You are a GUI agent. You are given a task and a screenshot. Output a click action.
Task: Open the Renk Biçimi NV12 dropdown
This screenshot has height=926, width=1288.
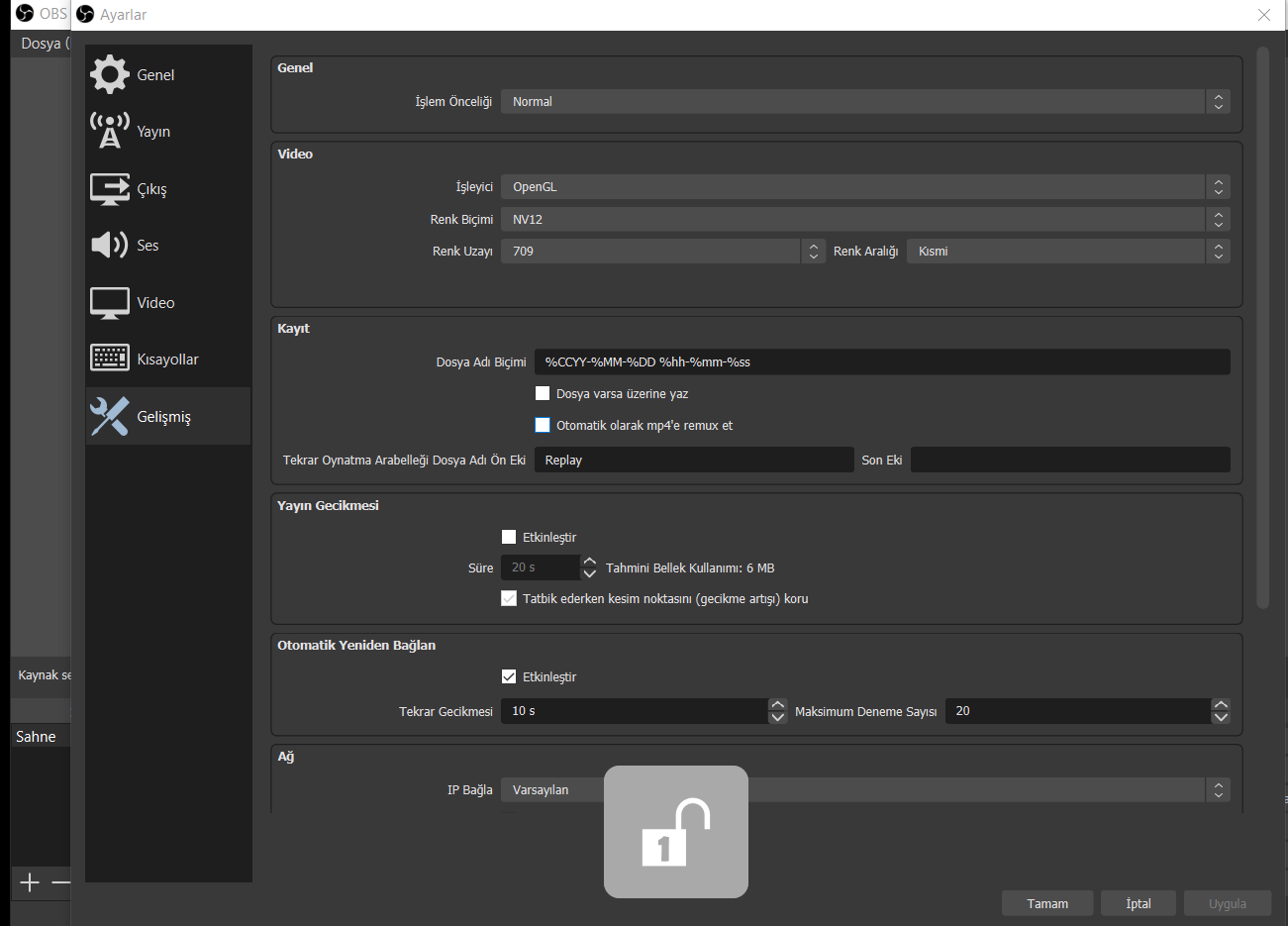(865, 219)
